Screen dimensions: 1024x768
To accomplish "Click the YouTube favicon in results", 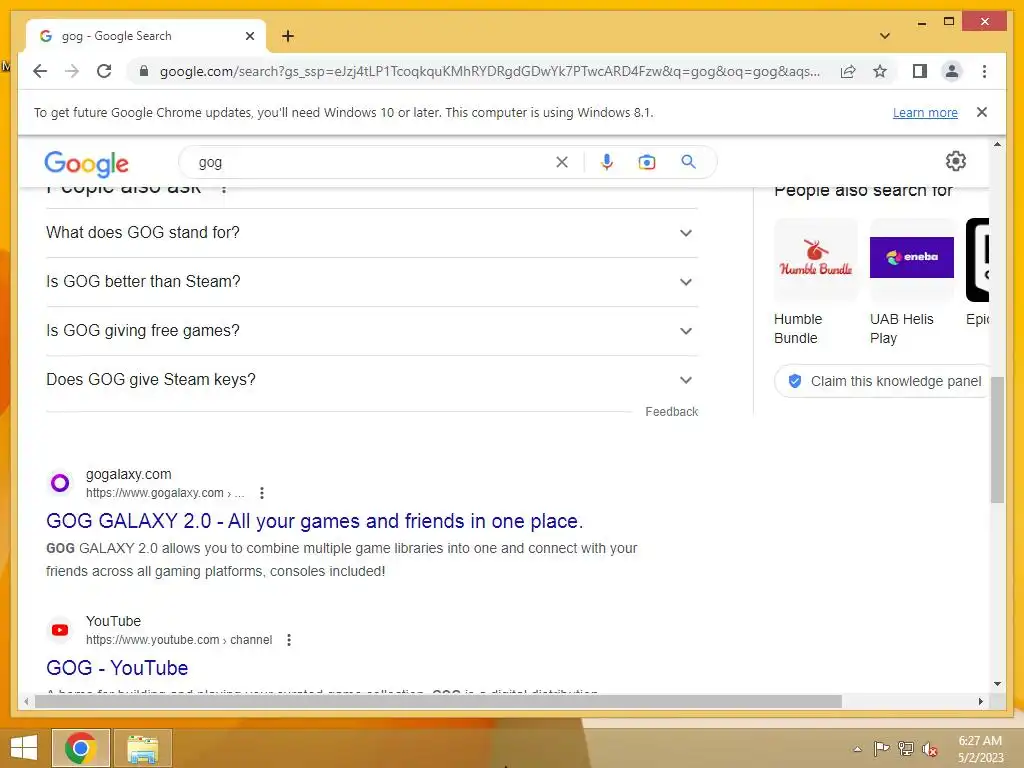I will 60,630.
